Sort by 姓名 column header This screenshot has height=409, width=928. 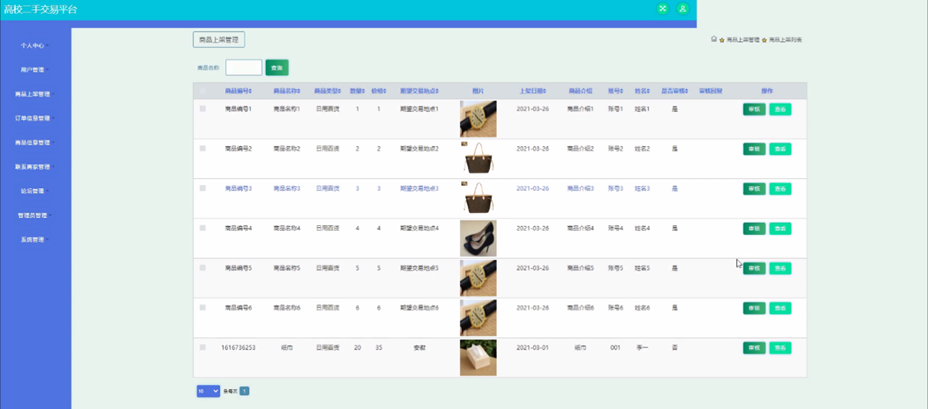(642, 91)
